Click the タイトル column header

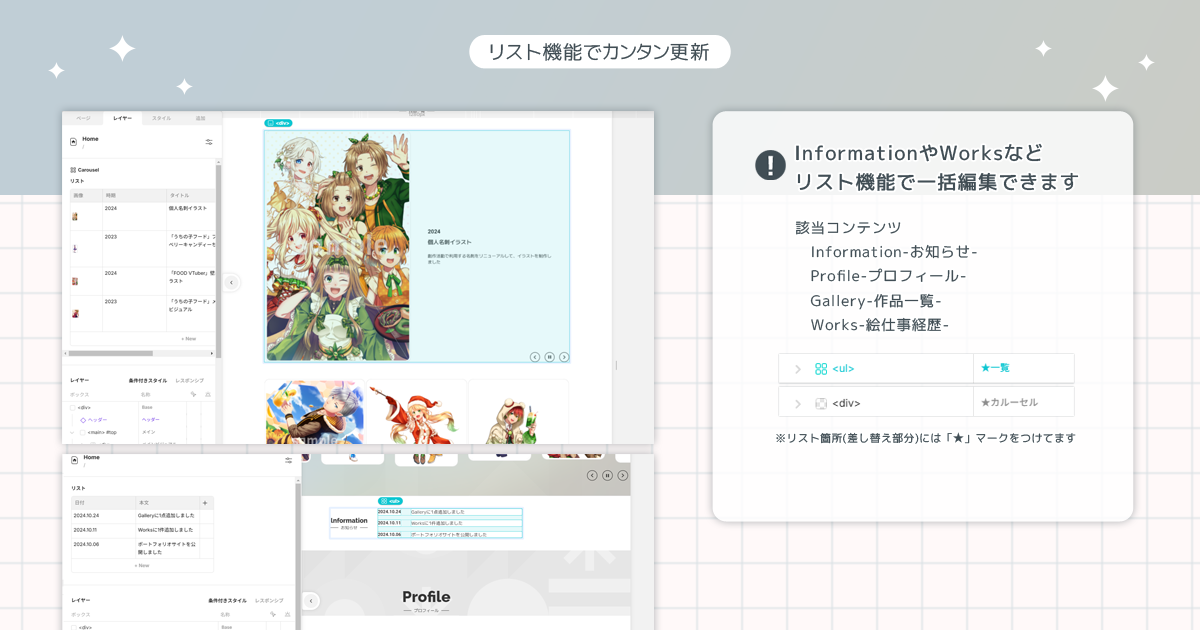click(x=190, y=196)
